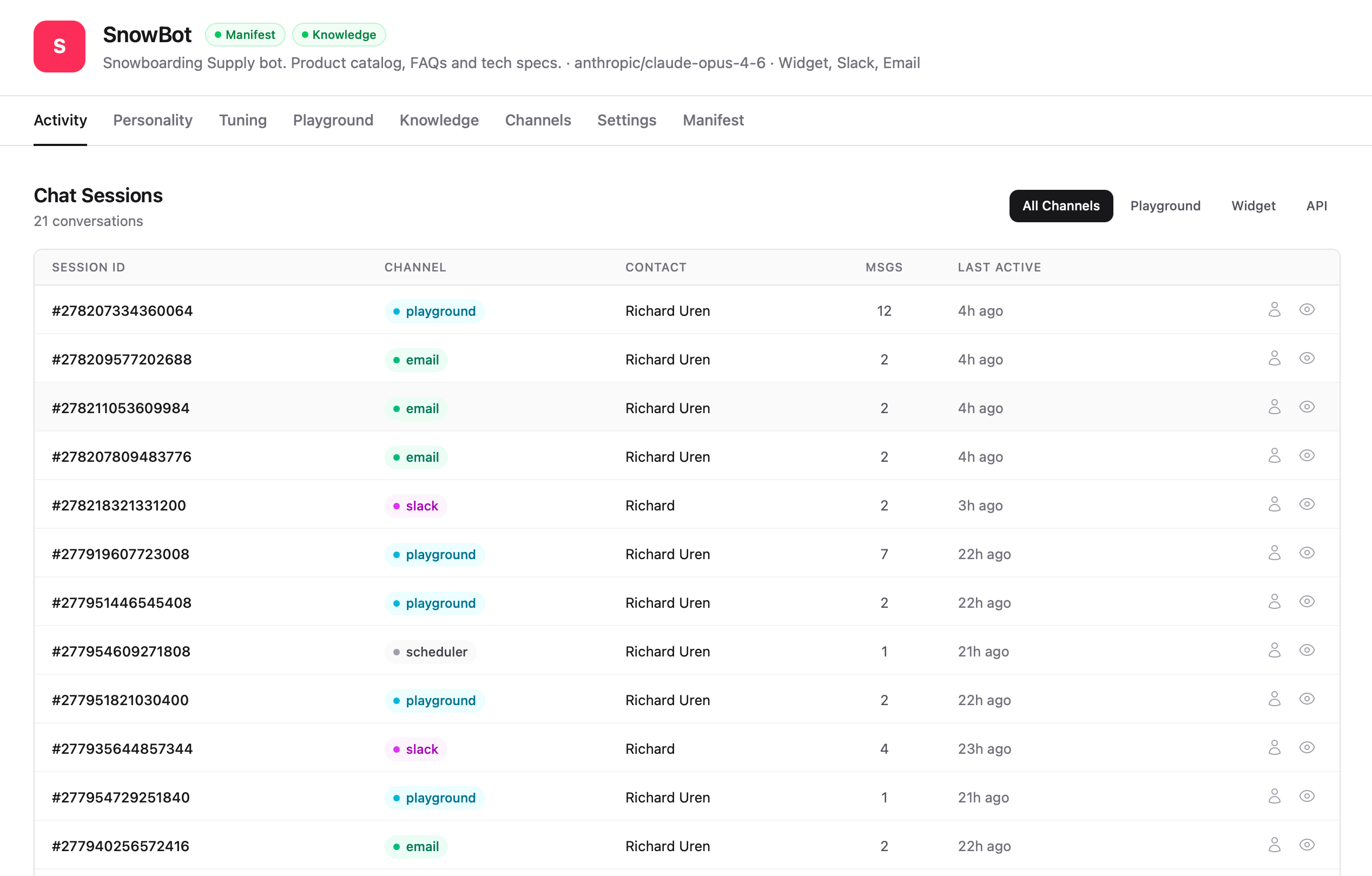Viewport: 1372px width, 876px height.
Task: Enable the API channel filter
Action: [x=1317, y=205]
